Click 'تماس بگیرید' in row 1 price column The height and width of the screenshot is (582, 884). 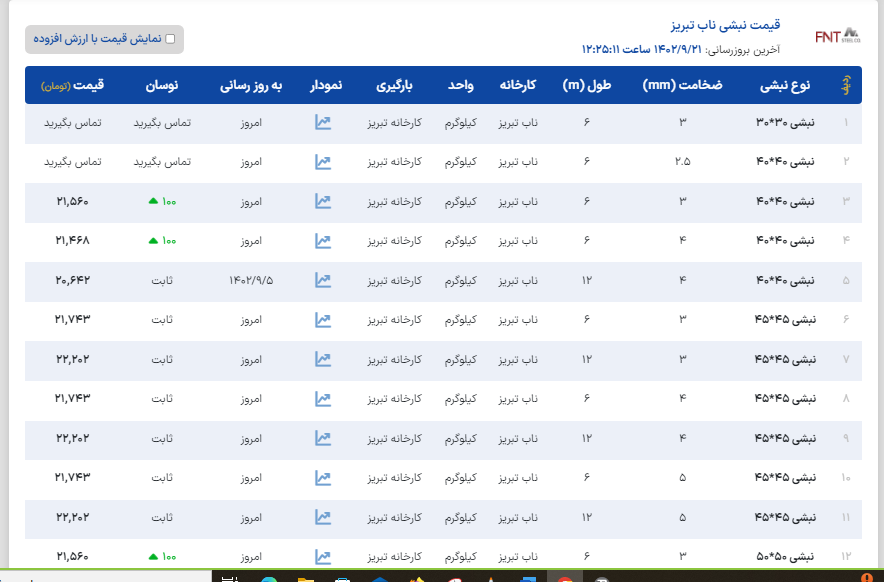click(x=72, y=123)
